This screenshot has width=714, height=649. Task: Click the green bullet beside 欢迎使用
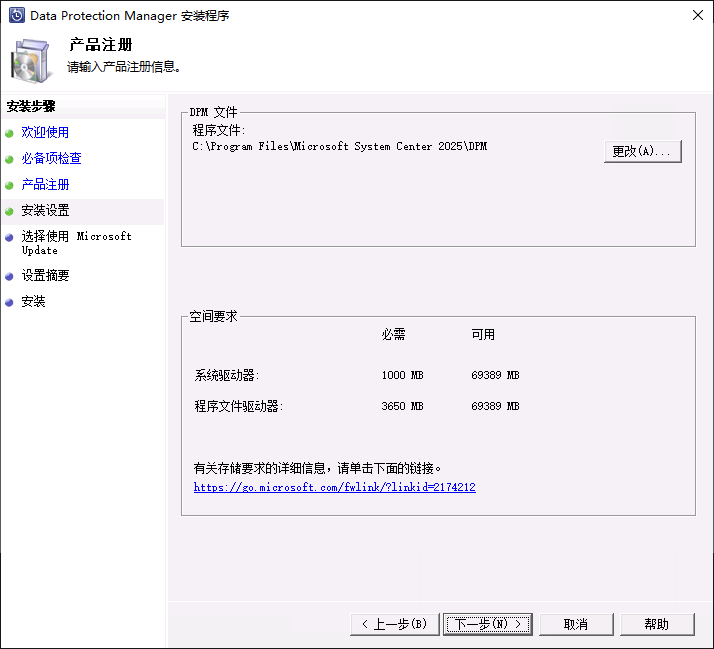(9, 133)
